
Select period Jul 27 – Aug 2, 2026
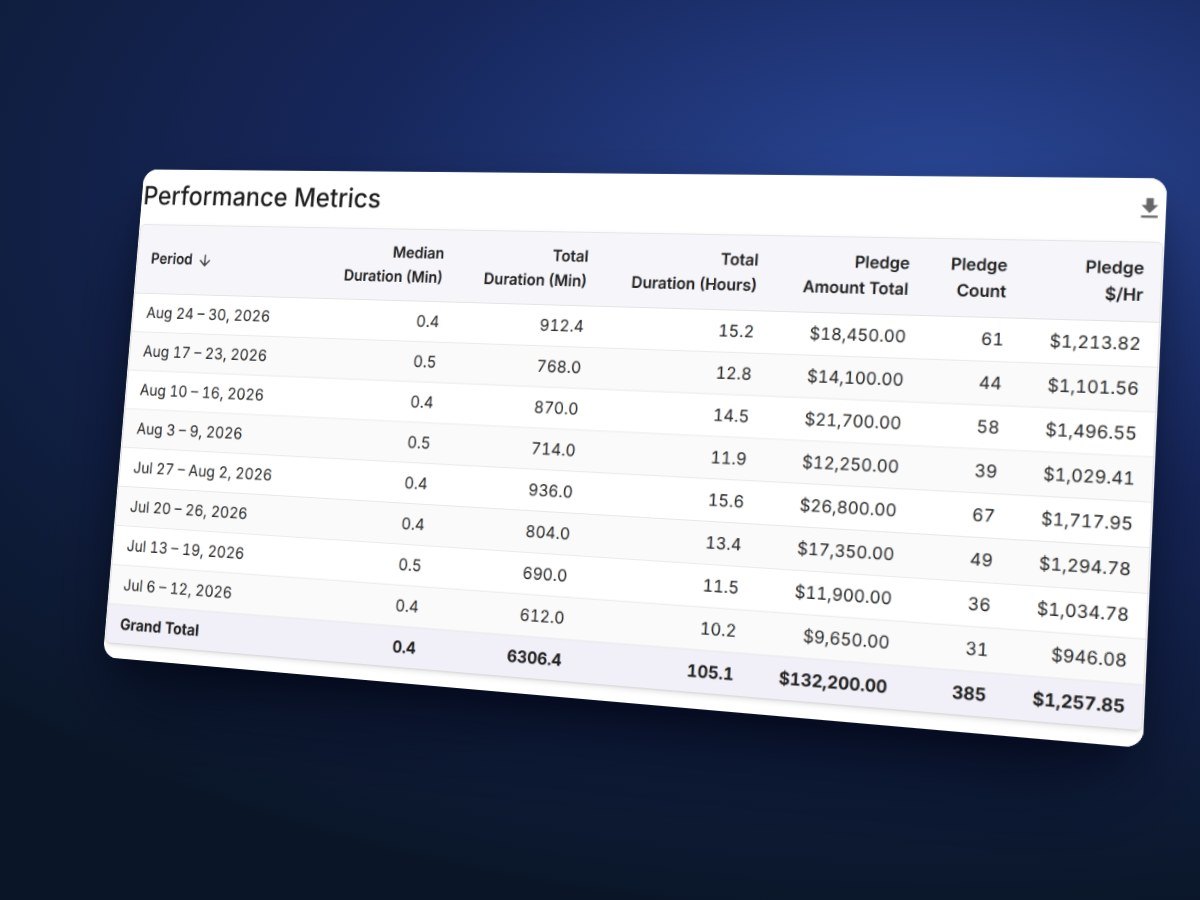coord(202,471)
